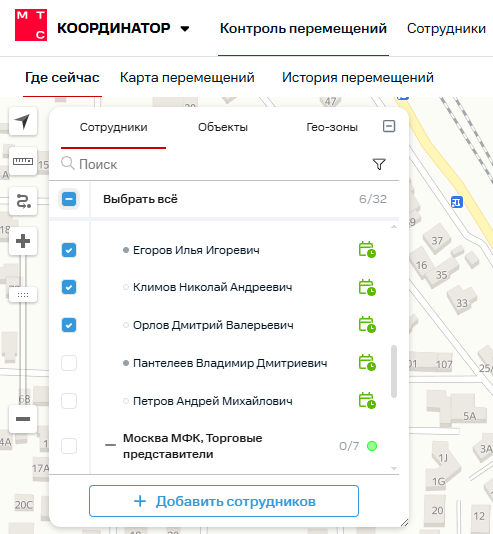
Task: Click the list scroll-up arrow
Action: pos(394,226)
